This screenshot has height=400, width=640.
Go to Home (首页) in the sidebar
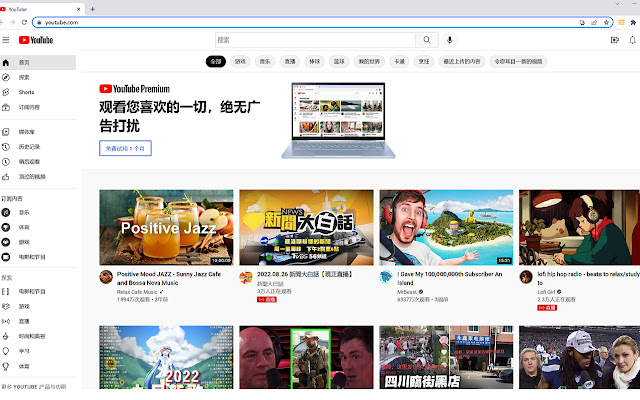[38, 62]
